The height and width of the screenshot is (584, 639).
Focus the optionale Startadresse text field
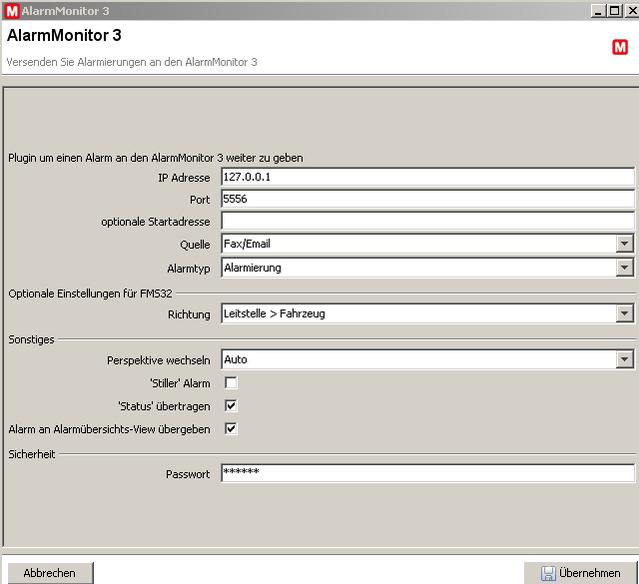[x=427, y=221]
